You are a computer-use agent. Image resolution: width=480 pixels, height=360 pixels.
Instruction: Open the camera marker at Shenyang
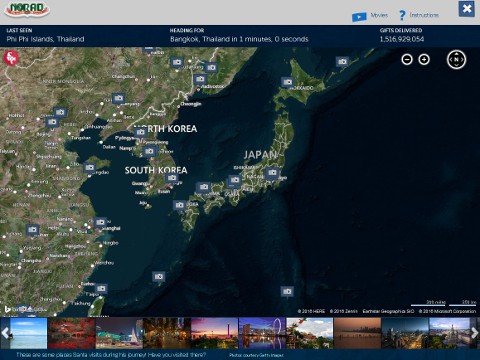tap(118, 98)
